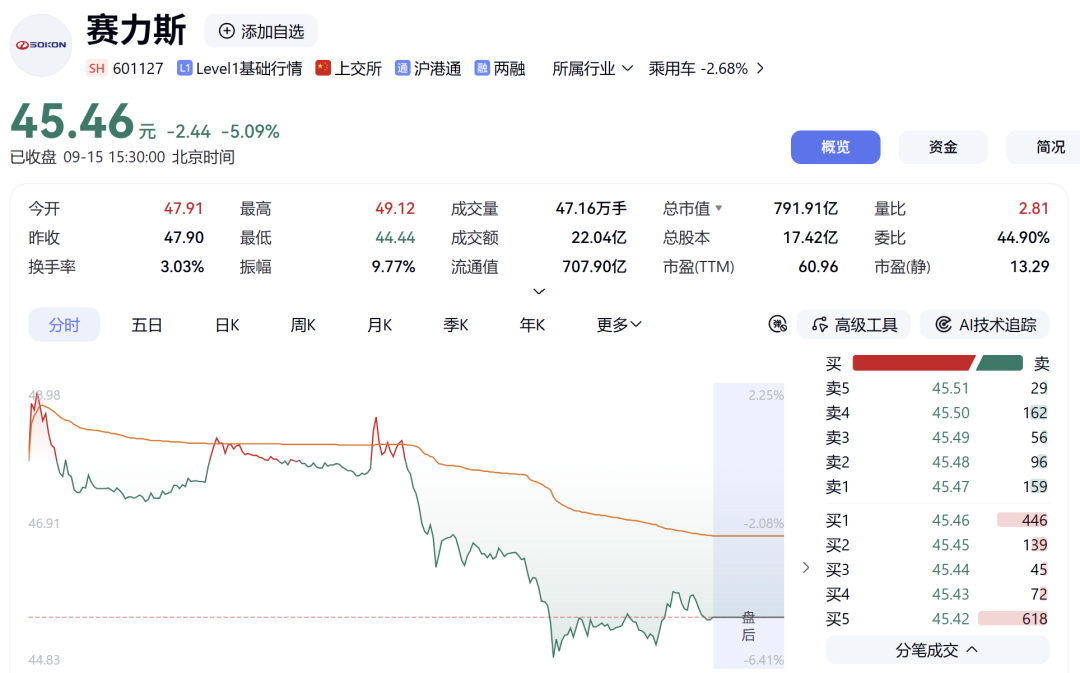Click the 盘后 after-hours chart zone
The height and width of the screenshot is (673, 1080).
pyautogui.click(x=748, y=525)
